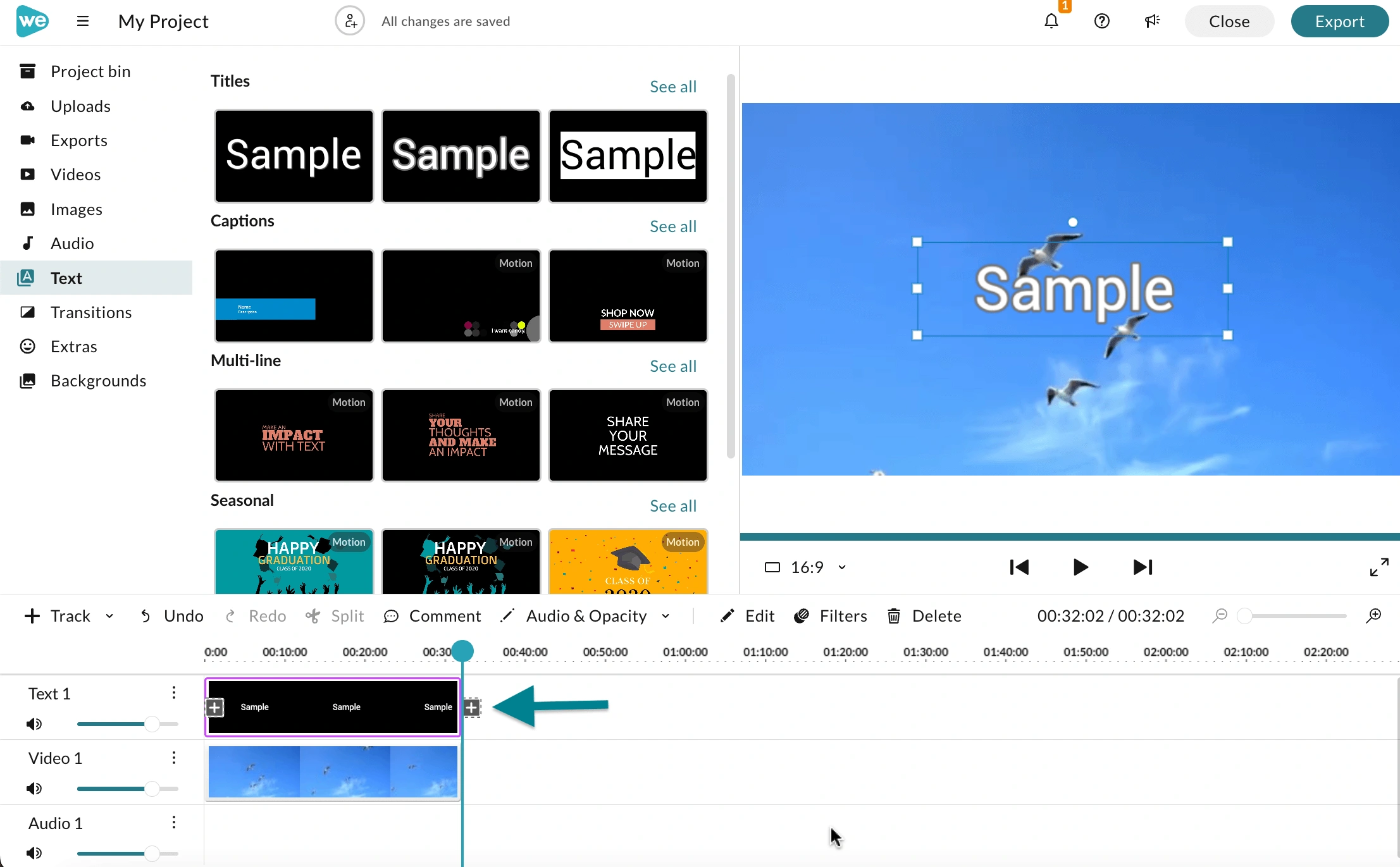Click the Text 1 volume slider
Image resolution: width=1400 pixels, height=867 pixels.
[x=127, y=724]
